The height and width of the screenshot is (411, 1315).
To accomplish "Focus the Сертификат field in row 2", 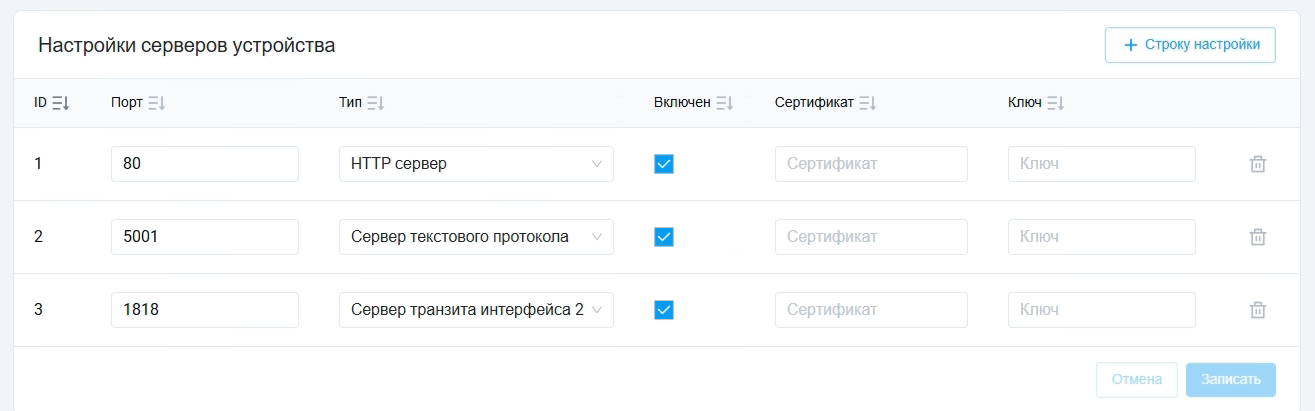I will 870,237.
